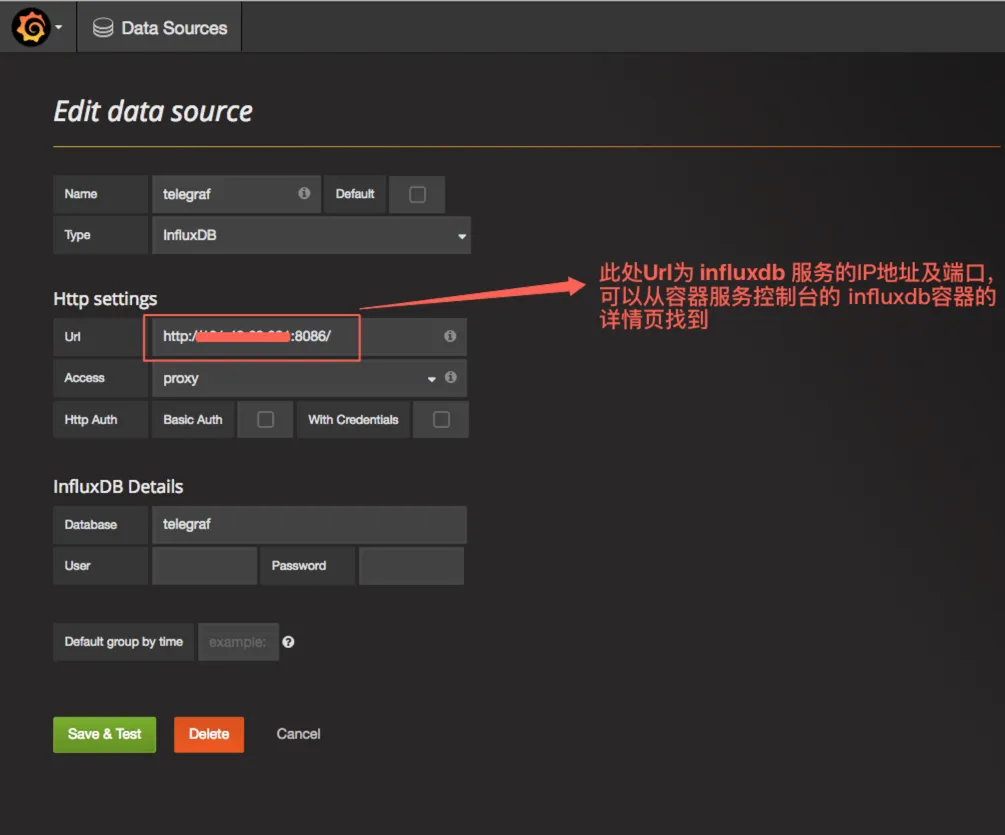
Task: Click the info icon beside Access dropdown
Action: (x=451, y=377)
